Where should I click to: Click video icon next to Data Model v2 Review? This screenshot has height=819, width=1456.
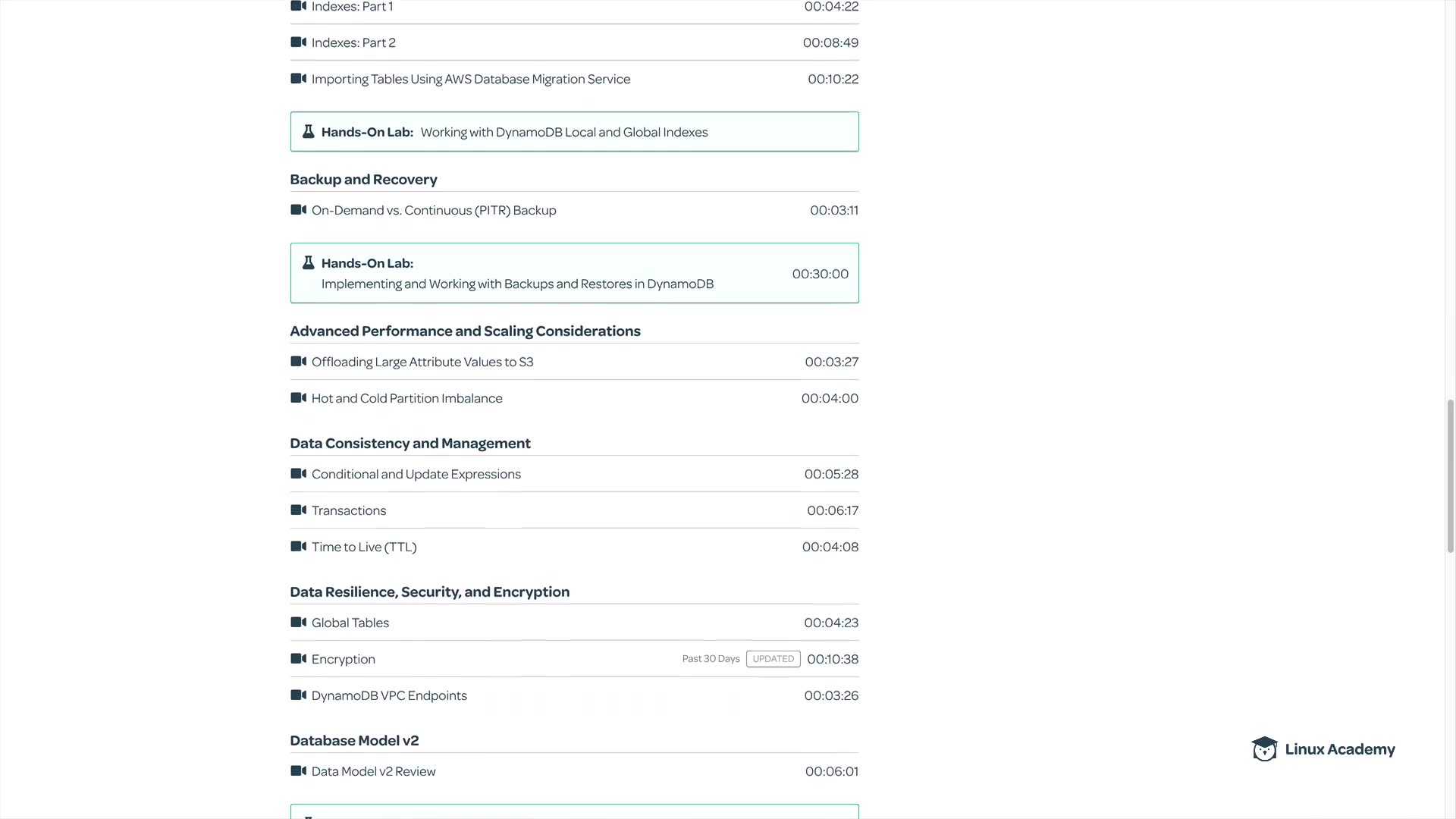pos(299,771)
